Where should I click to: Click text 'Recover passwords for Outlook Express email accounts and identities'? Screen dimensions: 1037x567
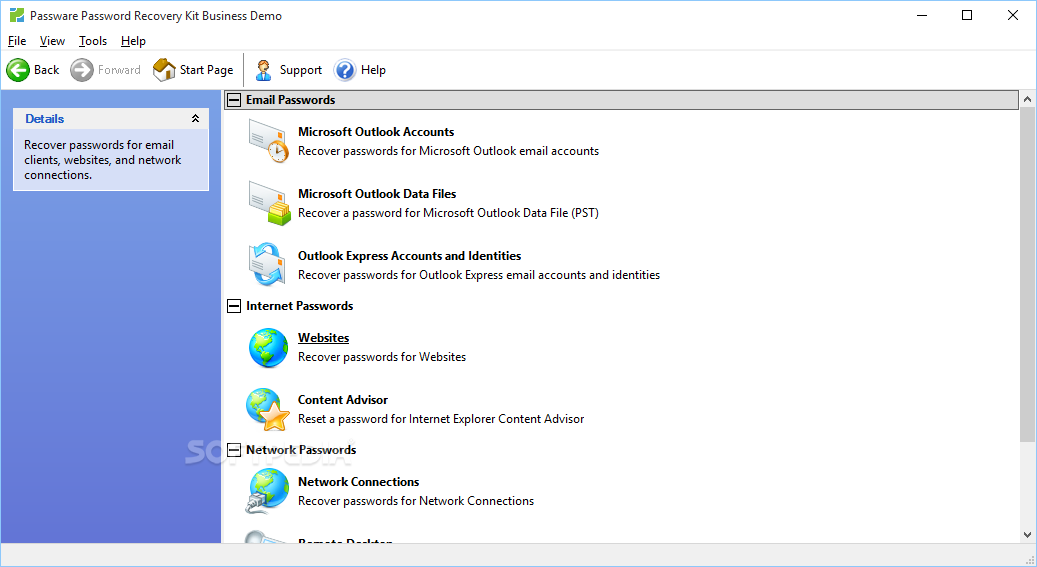coord(479,275)
